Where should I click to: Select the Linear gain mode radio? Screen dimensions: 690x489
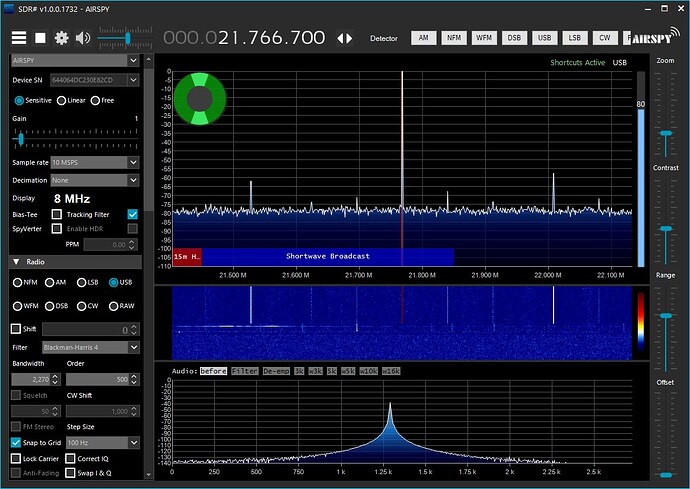(62, 100)
